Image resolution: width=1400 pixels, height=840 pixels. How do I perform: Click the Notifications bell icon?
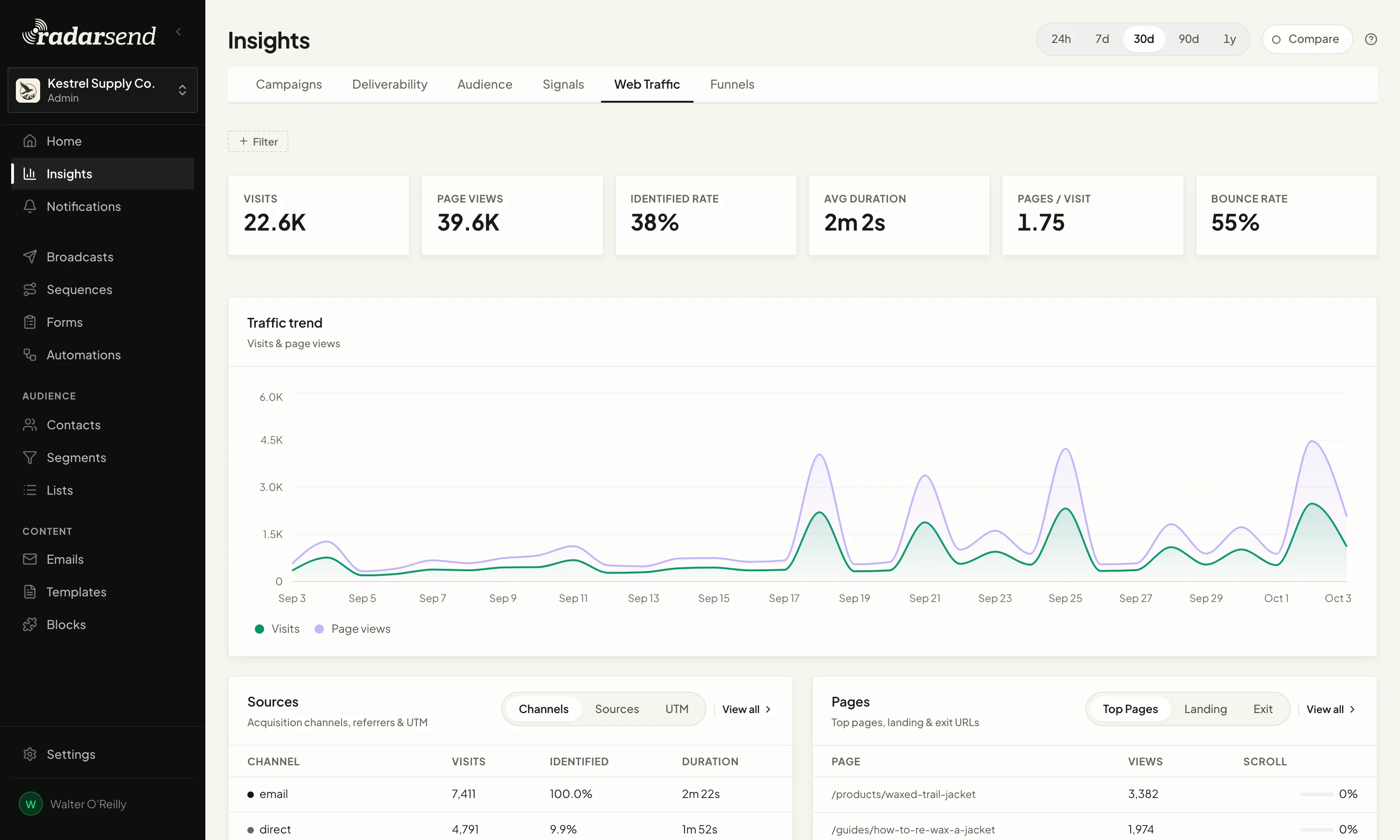pyautogui.click(x=30, y=207)
